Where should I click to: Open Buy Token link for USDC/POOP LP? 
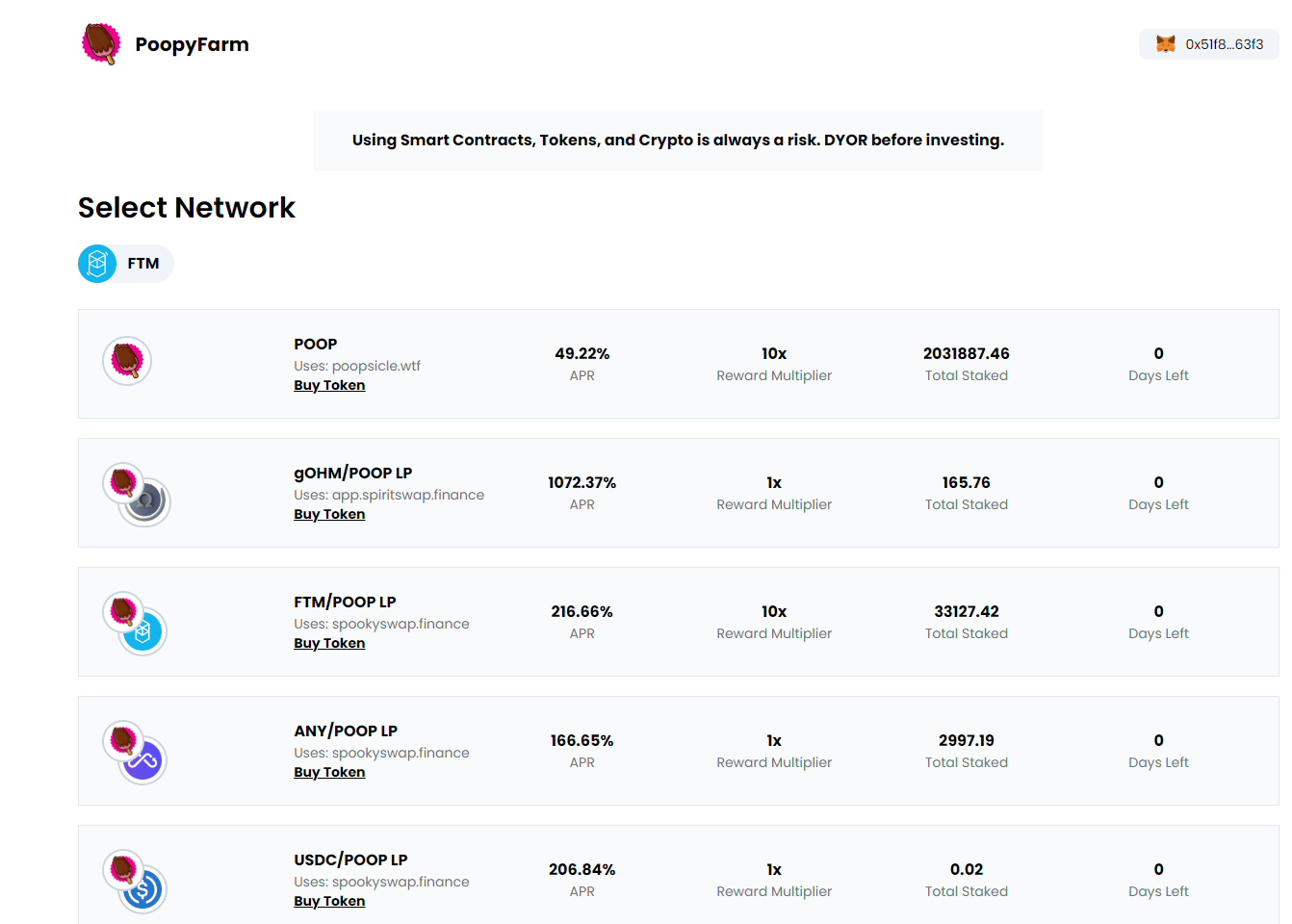tap(329, 901)
